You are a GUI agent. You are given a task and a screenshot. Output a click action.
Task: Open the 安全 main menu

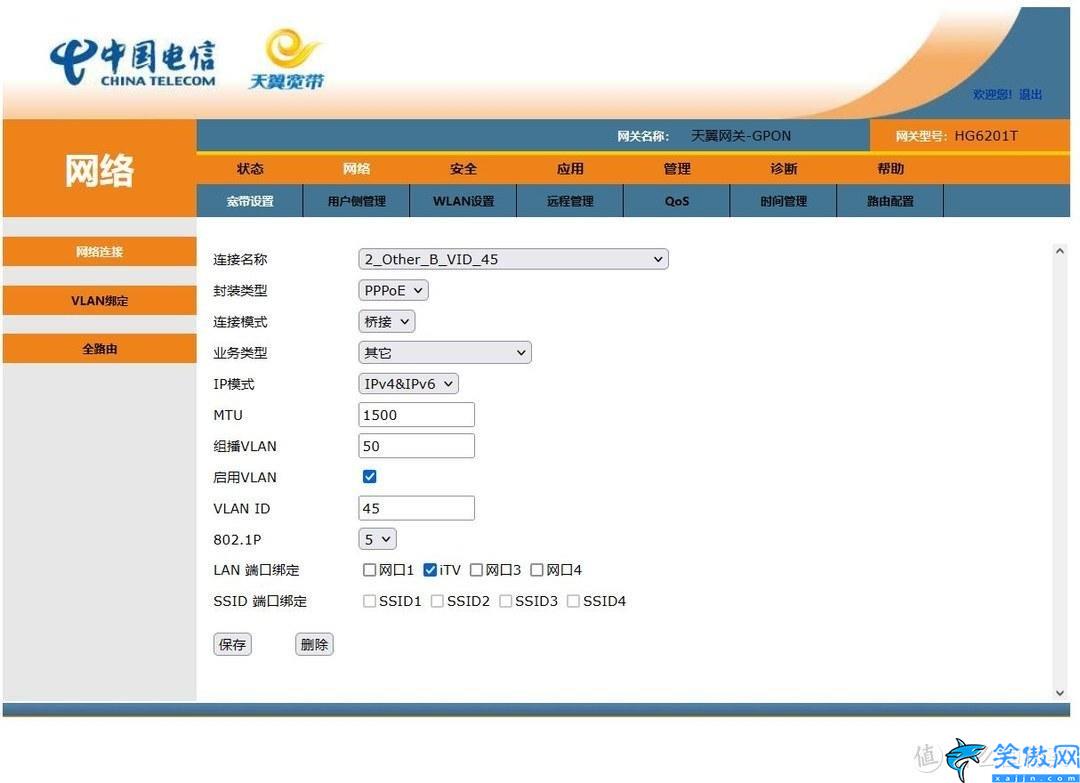tap(464, 169)
